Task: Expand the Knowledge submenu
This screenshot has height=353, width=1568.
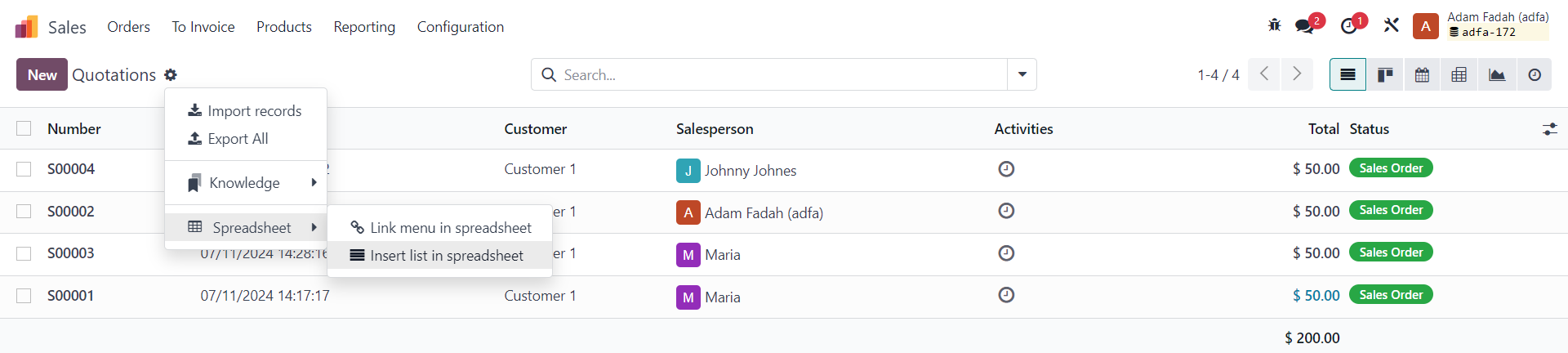Action: click(245, 183)
